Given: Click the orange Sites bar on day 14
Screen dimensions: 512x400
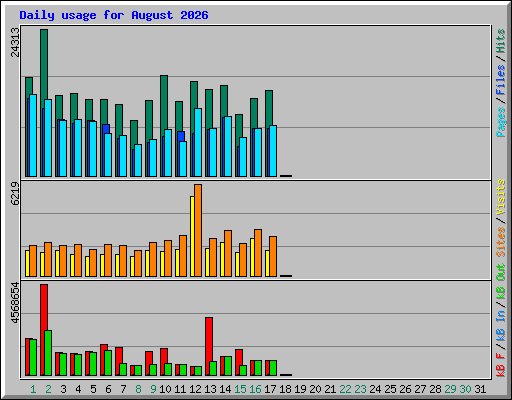Looking at the screenshot, I should pos(228,253).
